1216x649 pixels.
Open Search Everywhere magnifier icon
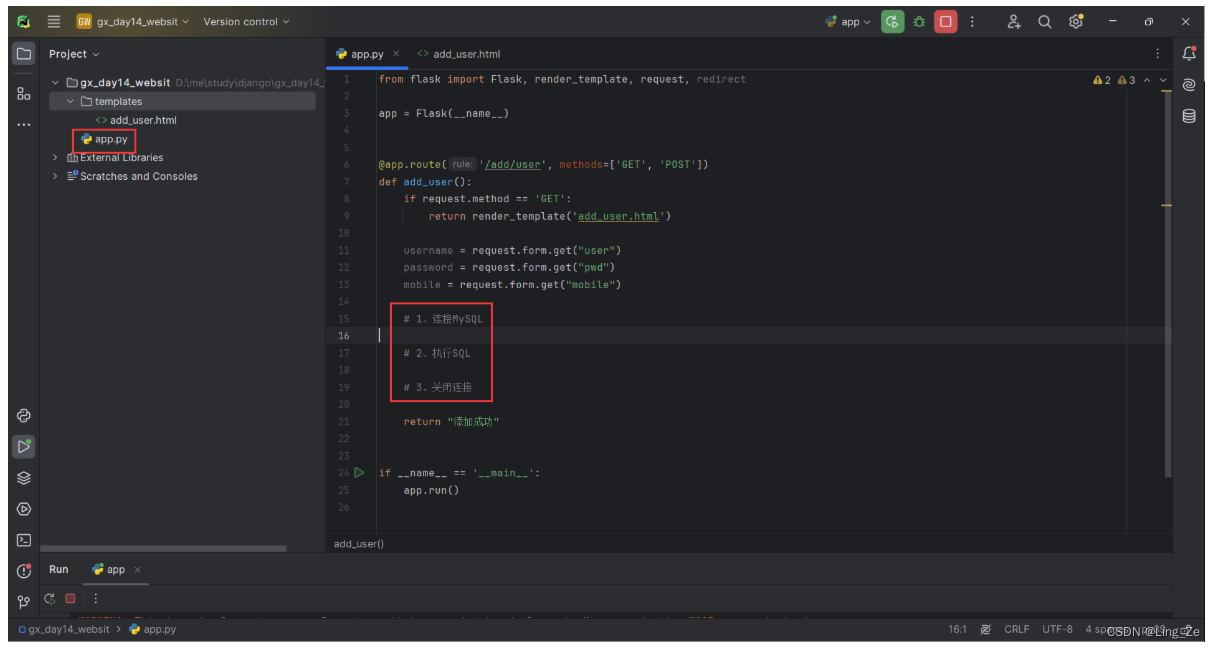[1045, 21]
